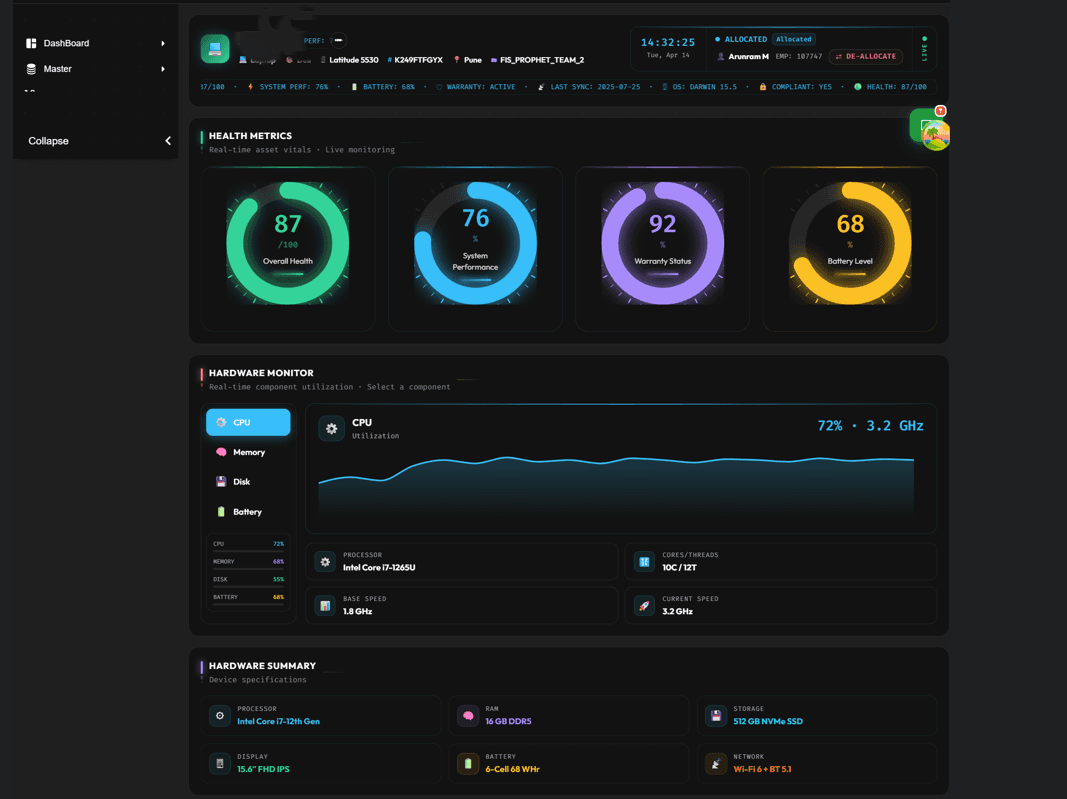1067x799 pixels.
Task: Click the Battery Level 68 gauge
Action: 850,243
